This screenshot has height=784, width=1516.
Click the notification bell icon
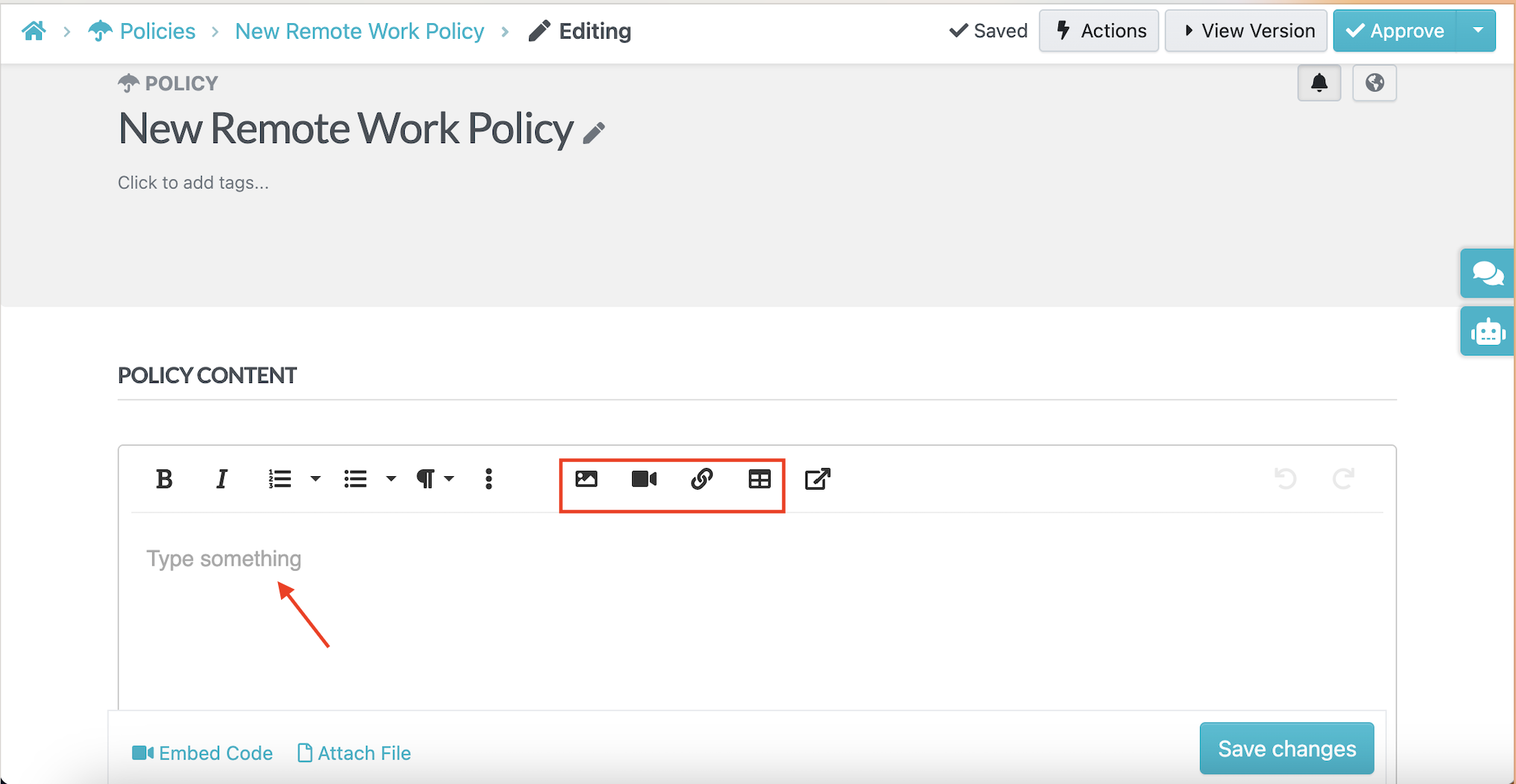[1319, 83]
